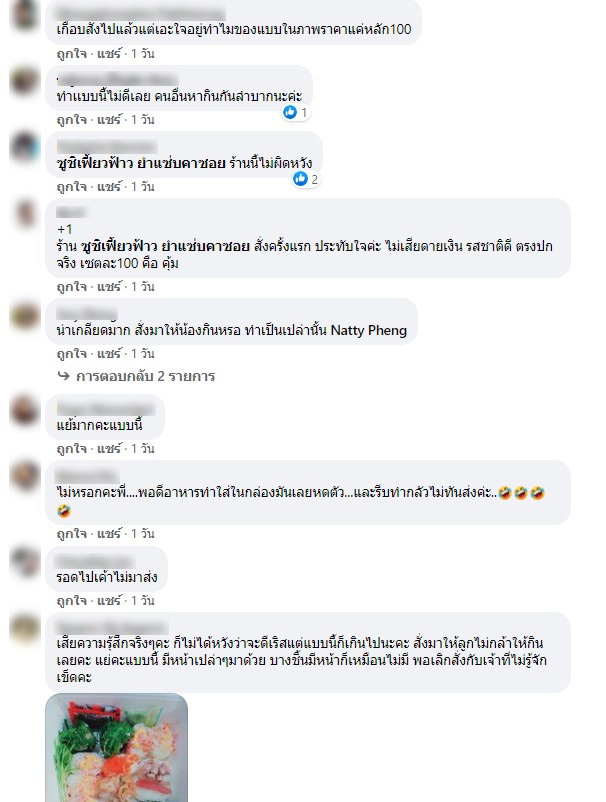The image size is (606, 802).
Task: Share the comment ทำแบบนี้ไม่ดีเลย
Action: (x=109, y=120)
